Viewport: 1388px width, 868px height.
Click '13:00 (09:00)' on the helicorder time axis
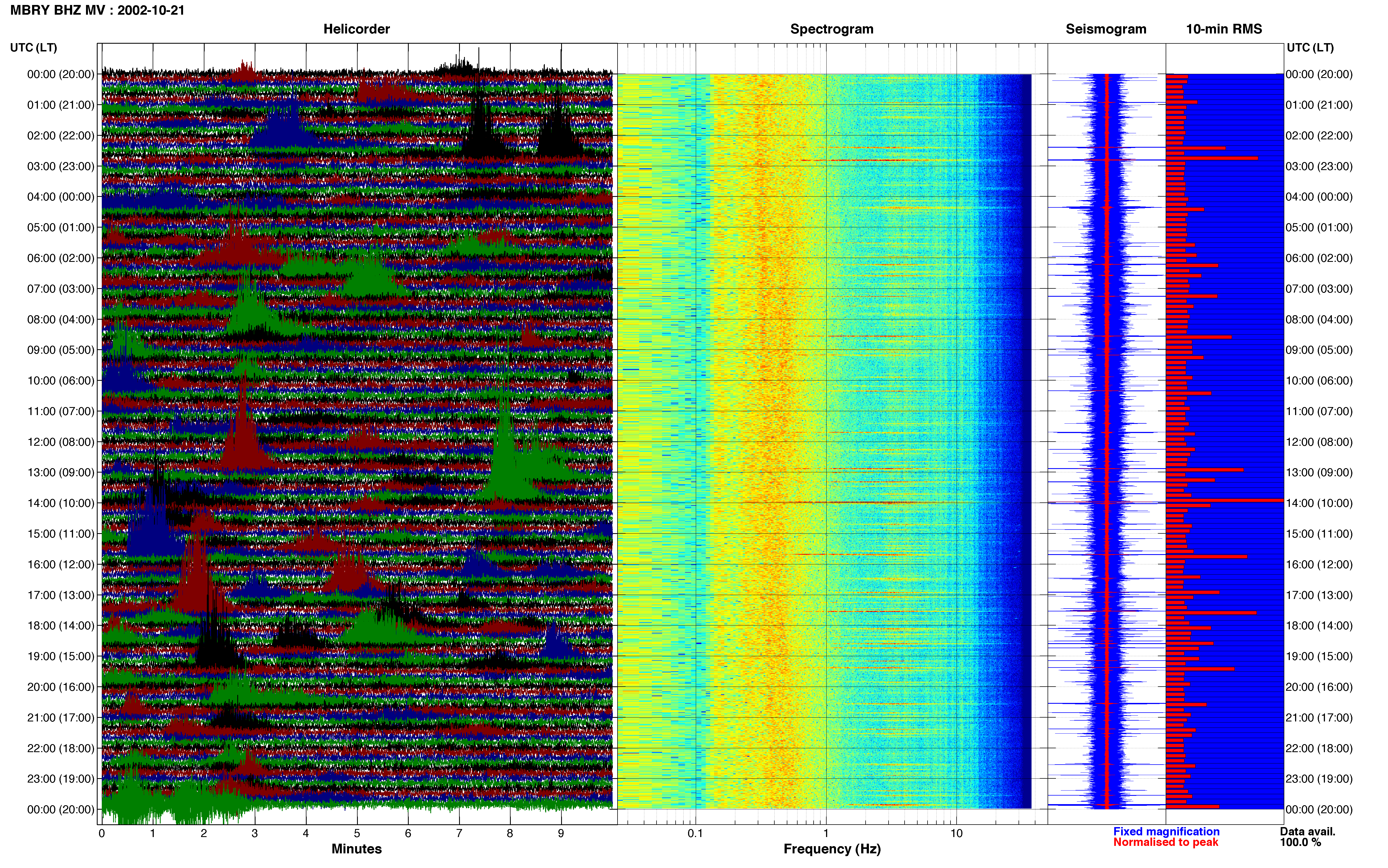(61, 473)
